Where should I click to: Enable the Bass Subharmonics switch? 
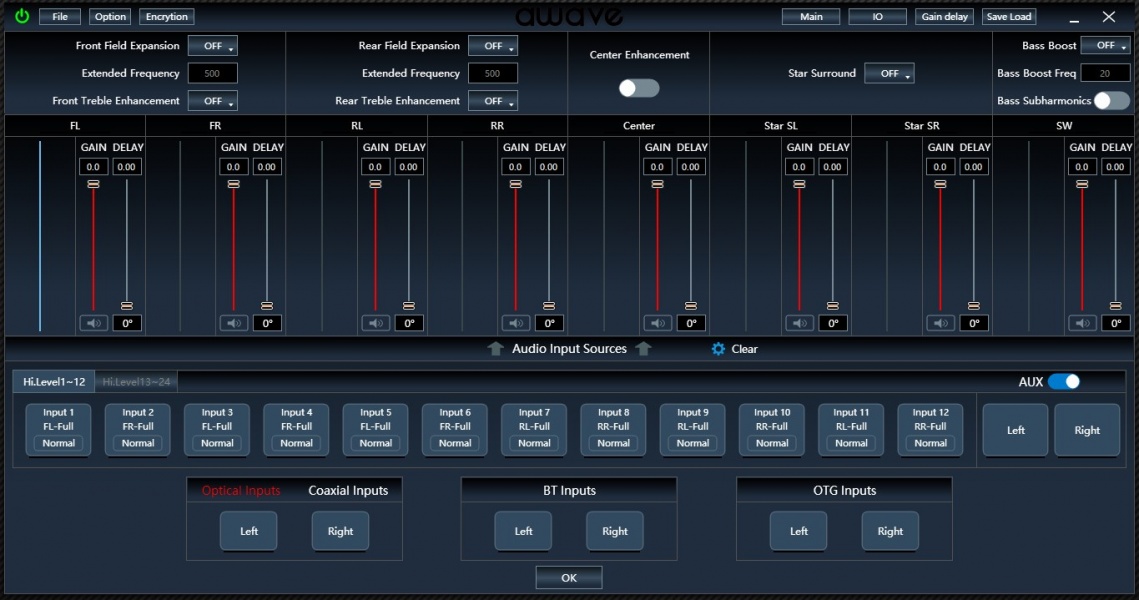coord(1112,100)
